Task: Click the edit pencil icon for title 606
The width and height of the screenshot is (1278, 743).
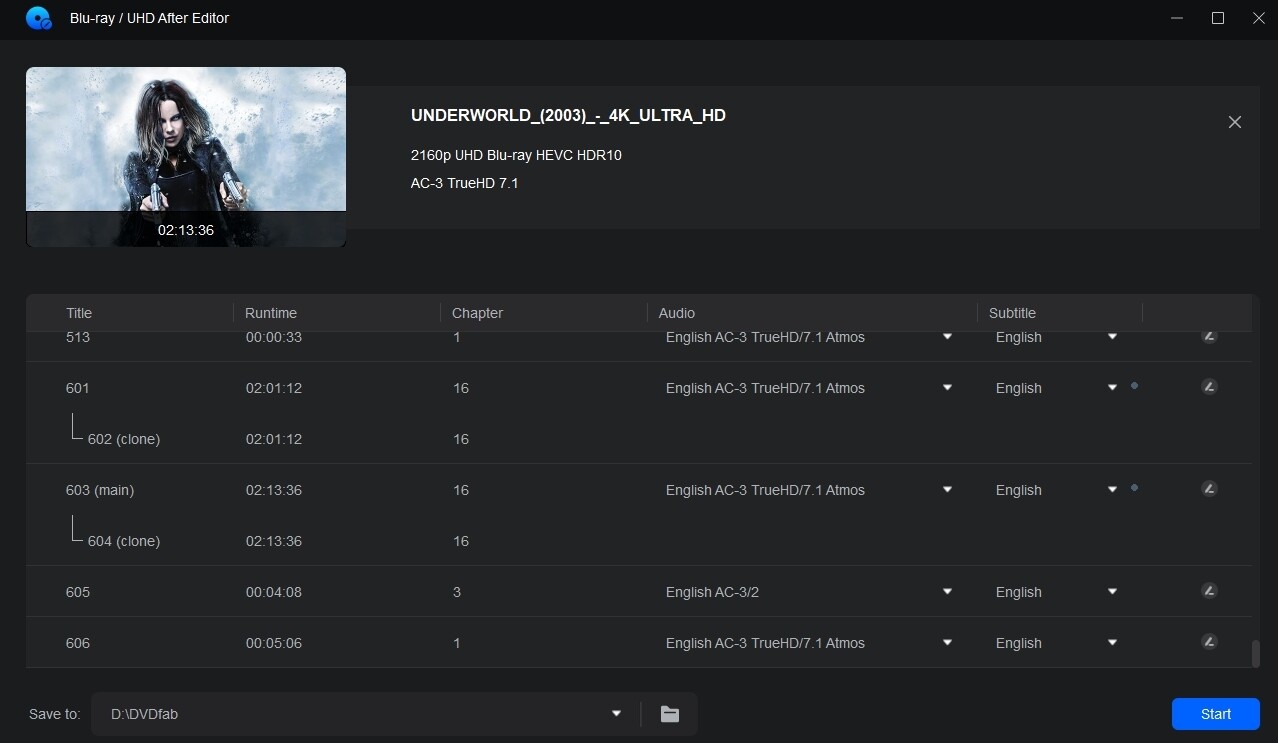Action: tap(1209, 642)
